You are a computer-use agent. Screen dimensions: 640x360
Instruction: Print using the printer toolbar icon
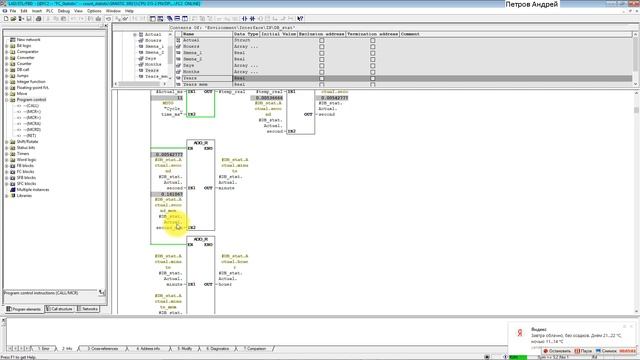point(38,19)
